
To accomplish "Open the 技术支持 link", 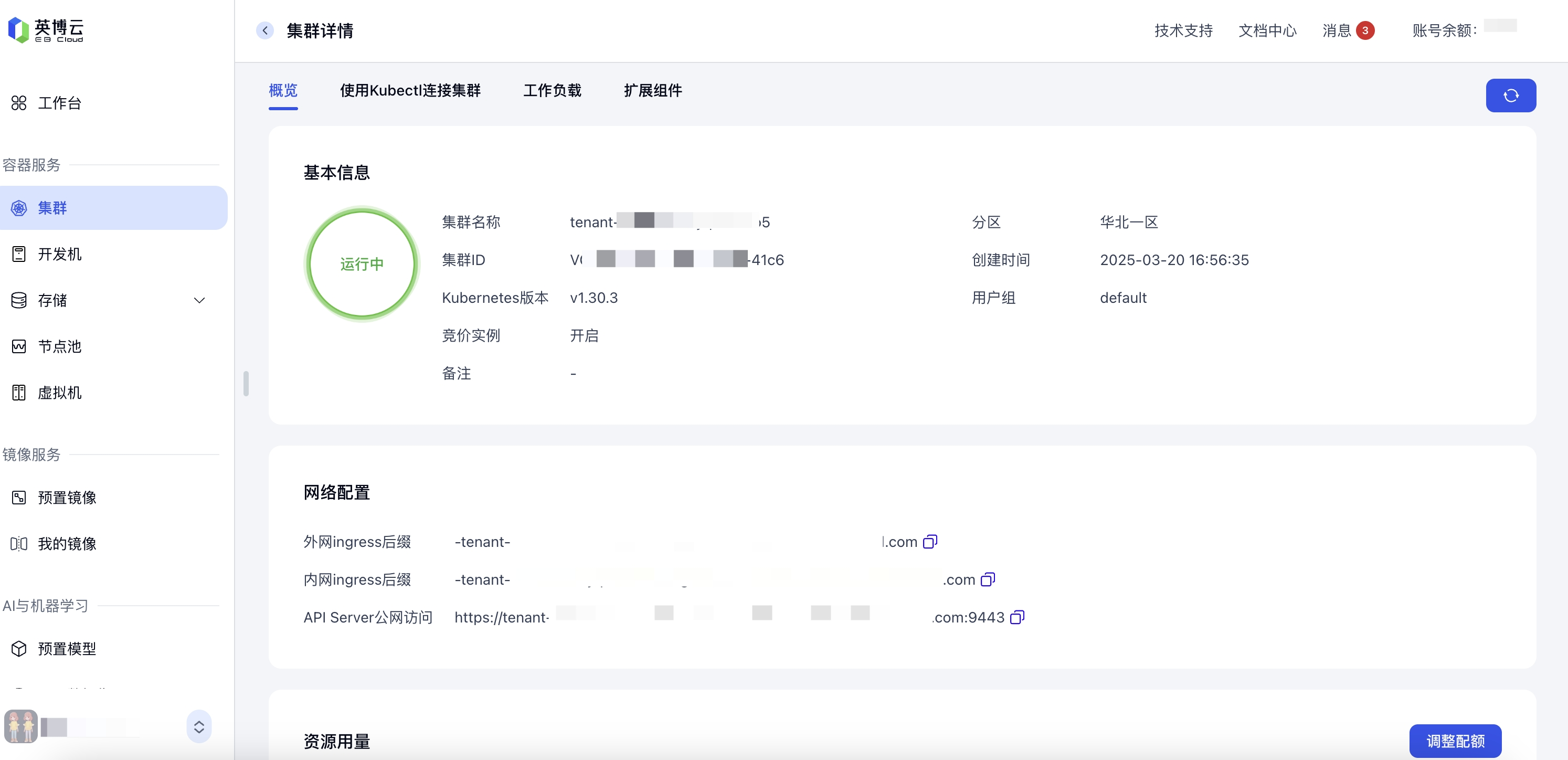I will pyautogui.click(x=1183, y=30).
